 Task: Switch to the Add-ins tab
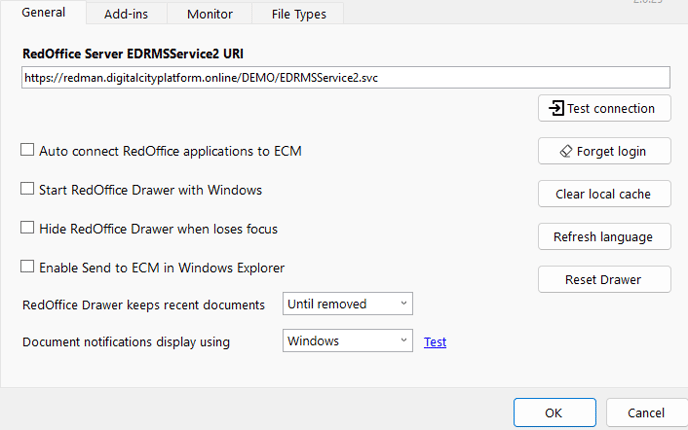(x=126, y=14)
